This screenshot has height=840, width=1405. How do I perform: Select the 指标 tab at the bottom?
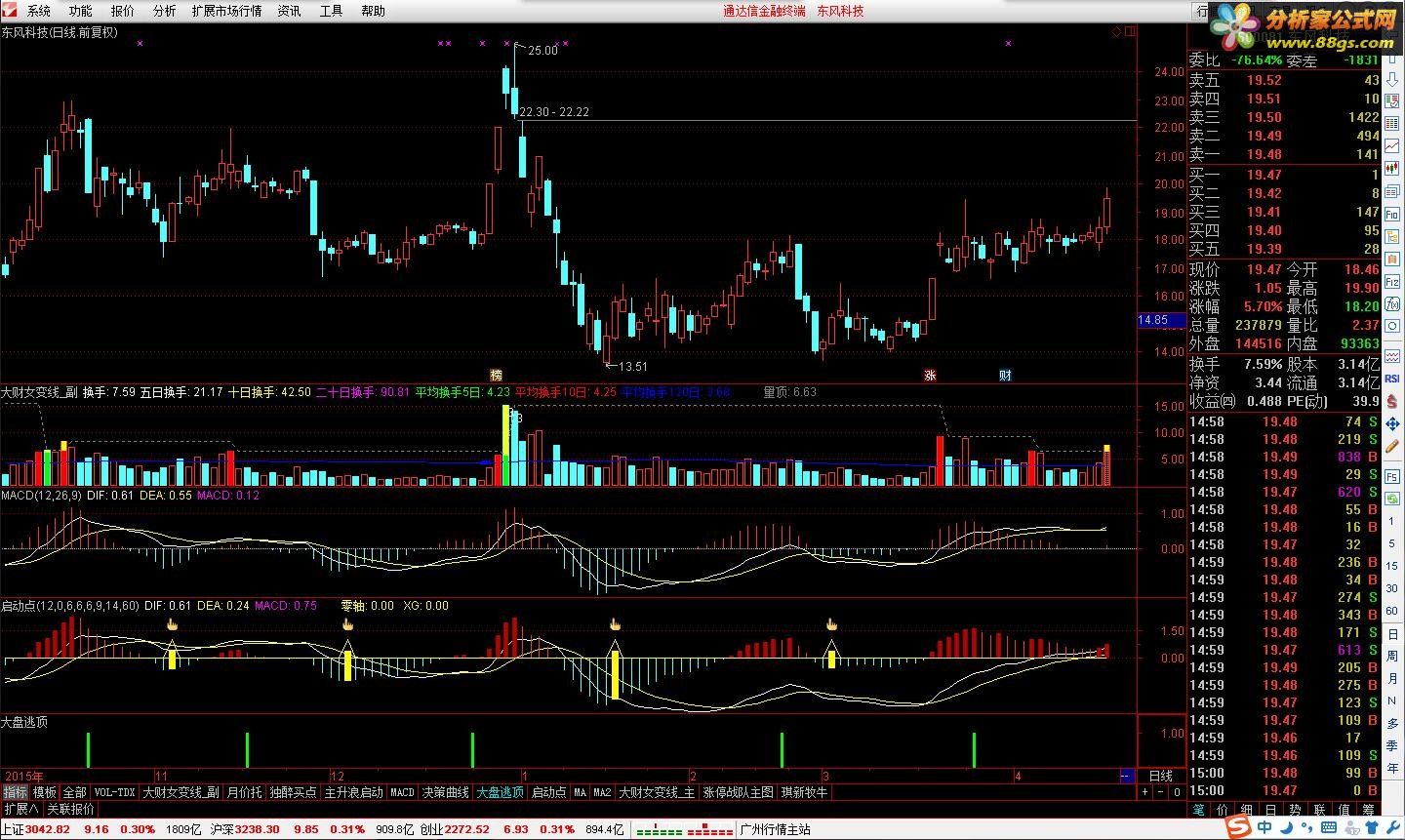(16, 792)
